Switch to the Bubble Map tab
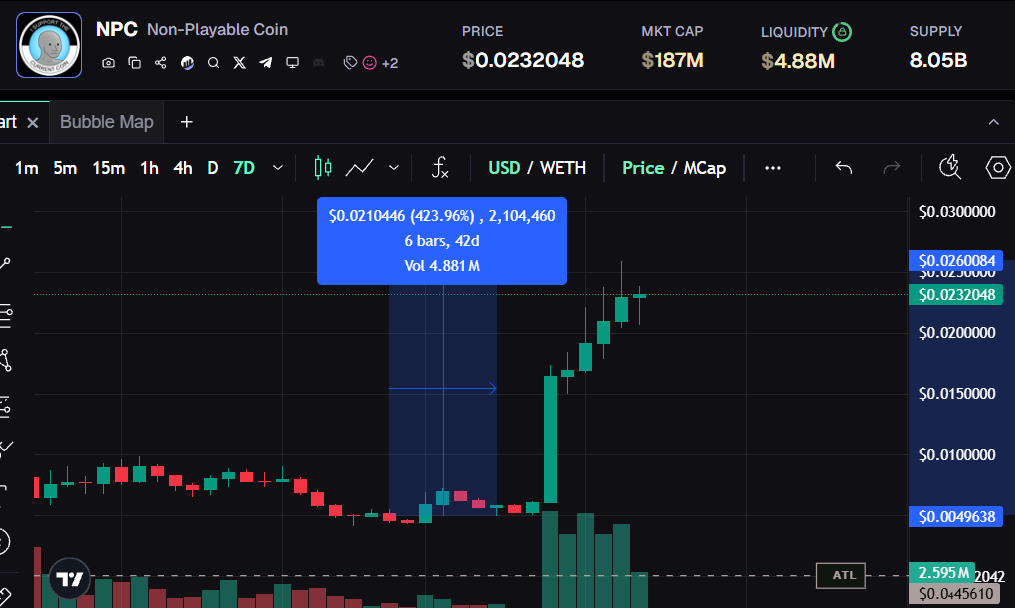Screen dimensions: 1015x608 pyautogui.click(x=107, y=122)
